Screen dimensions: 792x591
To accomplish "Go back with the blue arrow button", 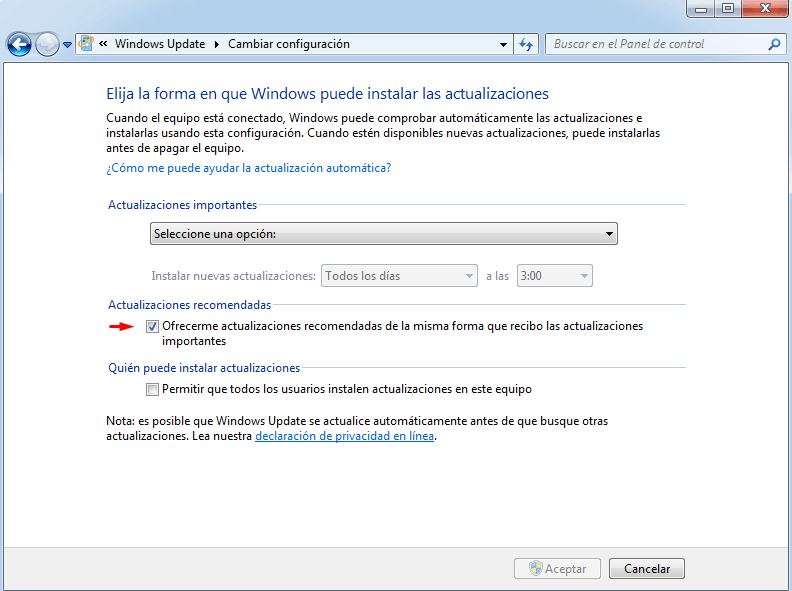I will tap(19, 44).
